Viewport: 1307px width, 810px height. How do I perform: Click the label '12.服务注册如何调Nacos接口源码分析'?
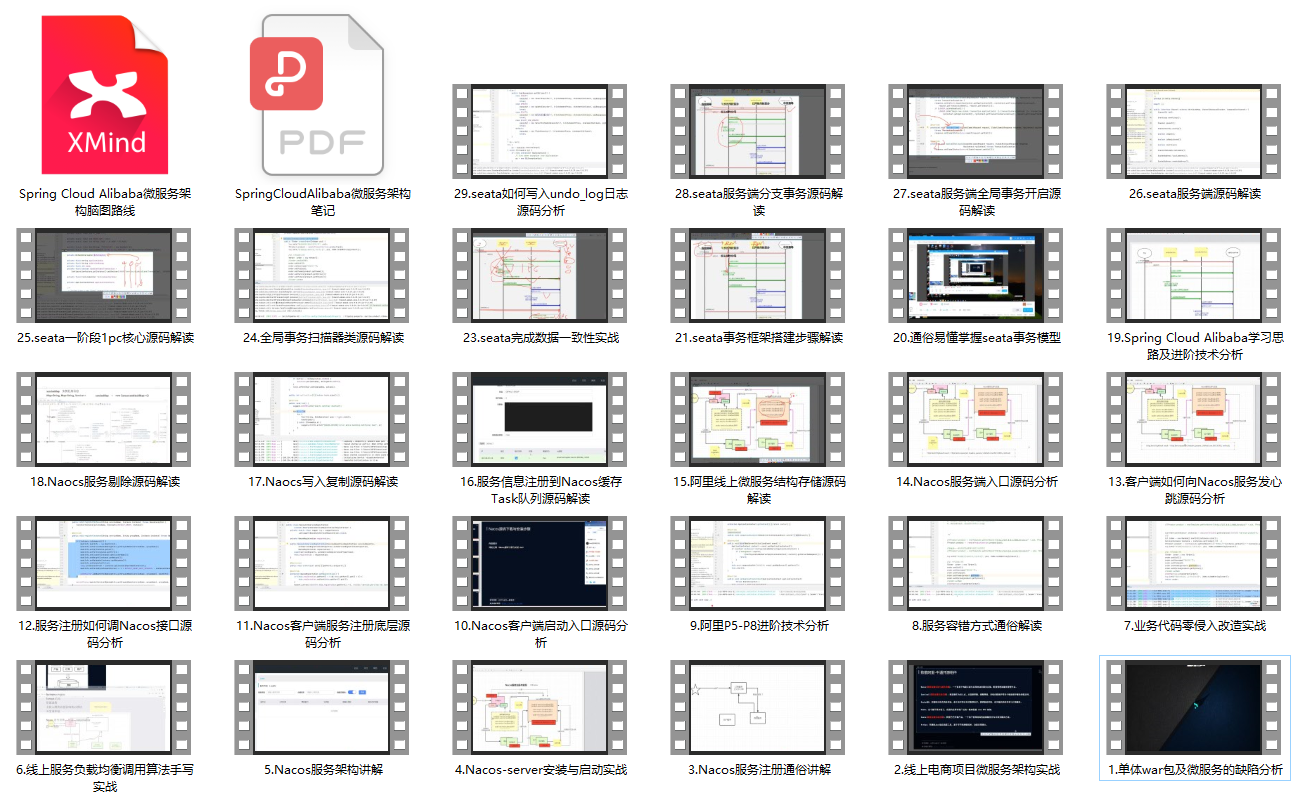coord(105,634)
